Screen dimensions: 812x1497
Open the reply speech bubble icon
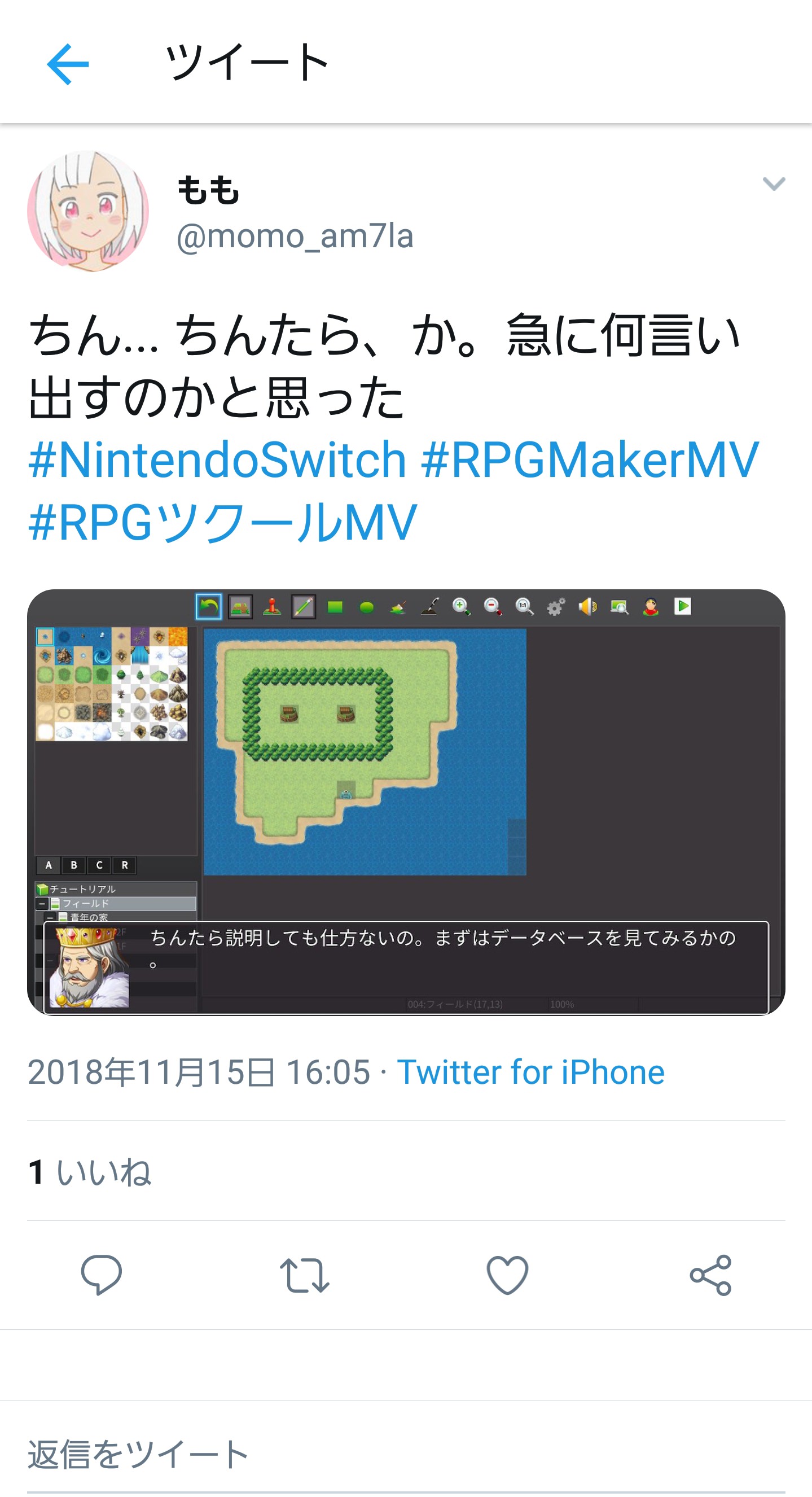coord(102,1275)
